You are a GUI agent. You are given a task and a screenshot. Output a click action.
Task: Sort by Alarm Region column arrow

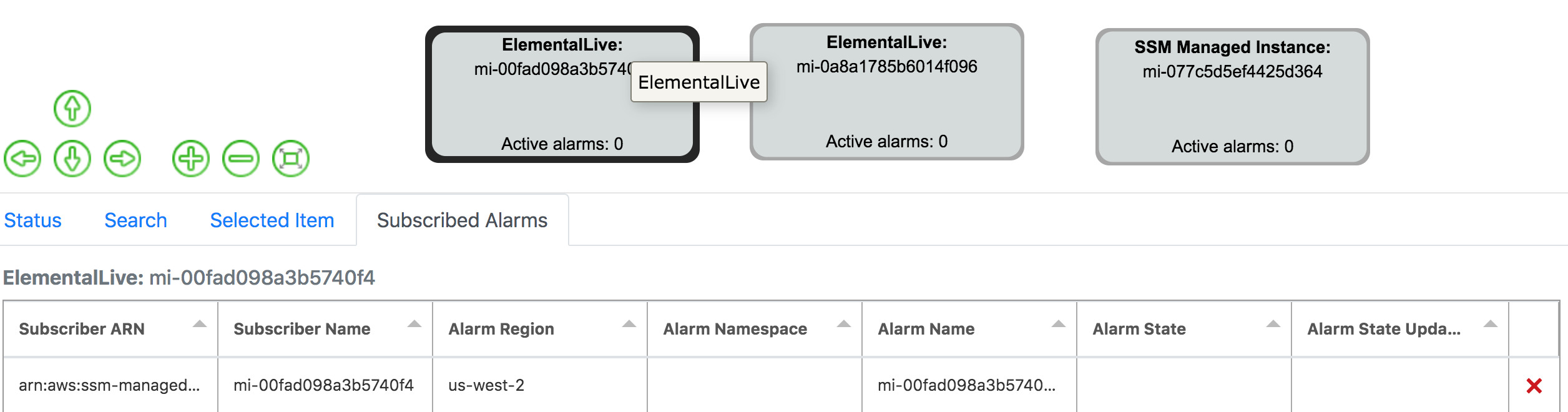629,324
